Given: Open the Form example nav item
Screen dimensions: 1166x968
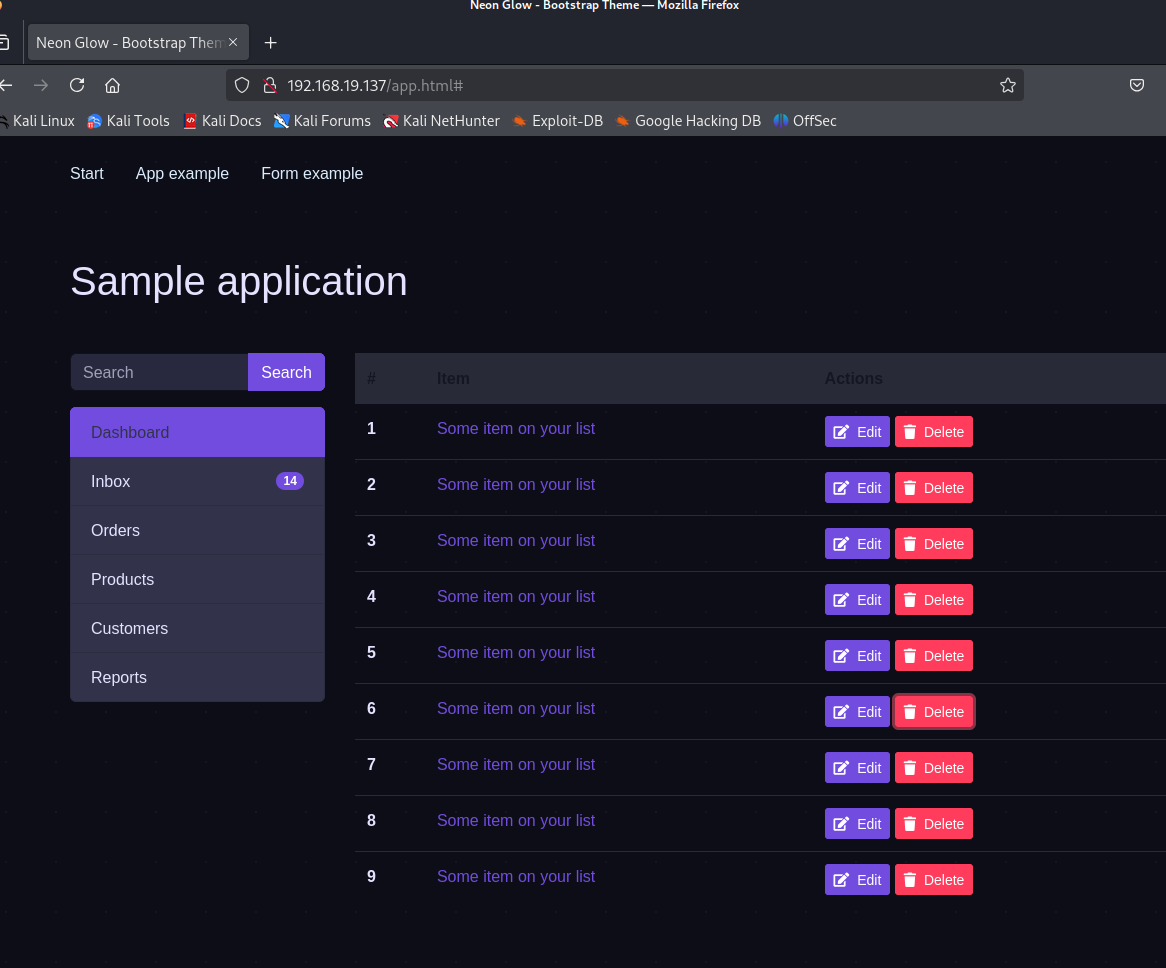Looking at the screenshot, I should (x=312, y=174).
